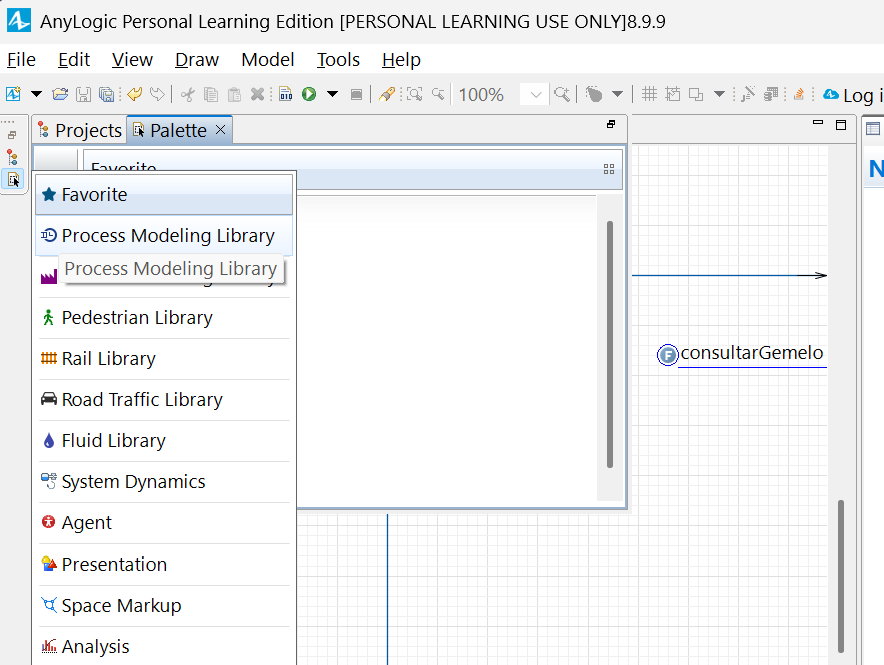Click the Save All icon
The image size is (884, 665).
pyautogui.click(x=107, y=94)
